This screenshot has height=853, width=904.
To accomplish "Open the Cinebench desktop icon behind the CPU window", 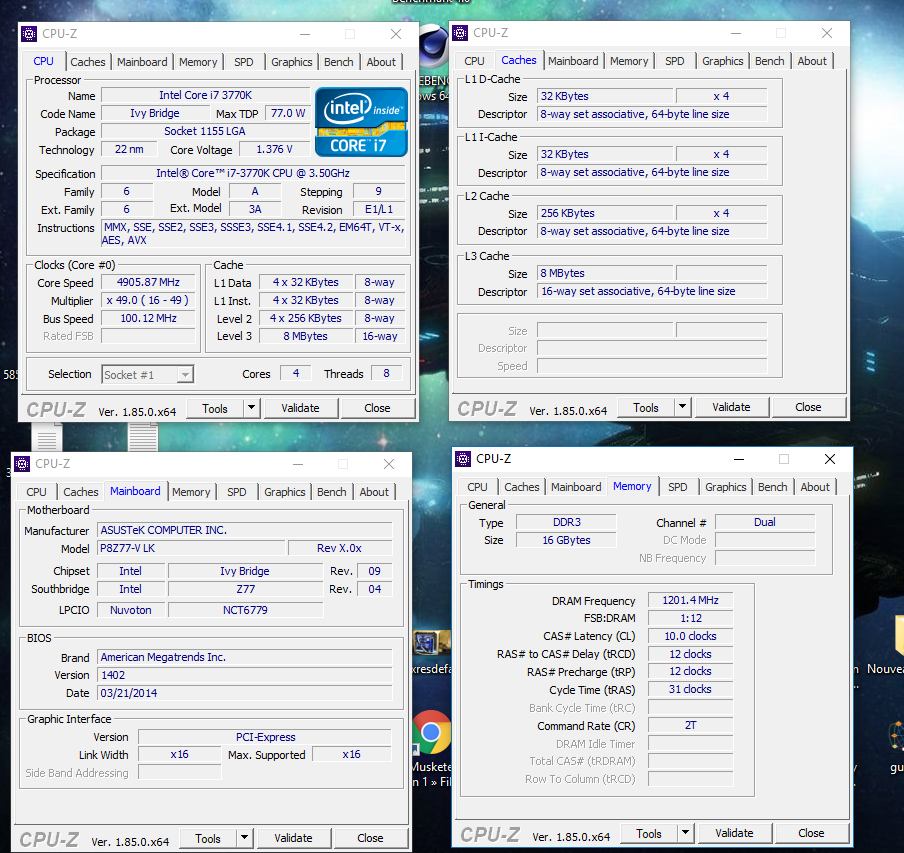I will 434,46.
